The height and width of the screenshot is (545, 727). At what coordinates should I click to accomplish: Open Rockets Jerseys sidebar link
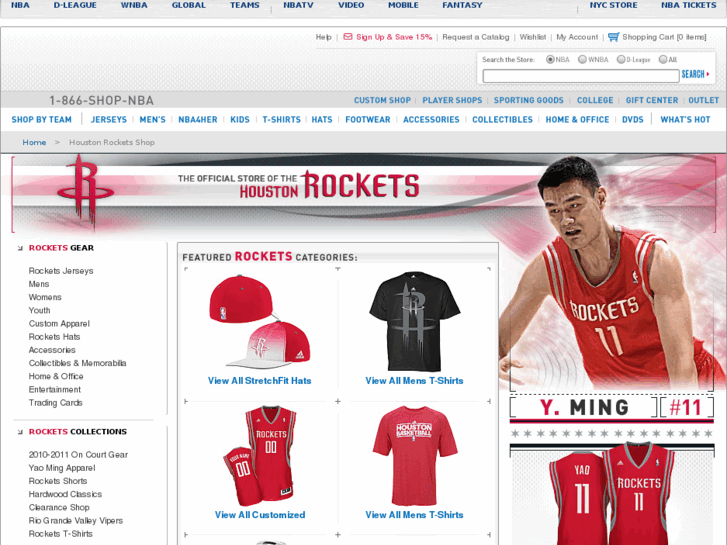coord(61,271)
